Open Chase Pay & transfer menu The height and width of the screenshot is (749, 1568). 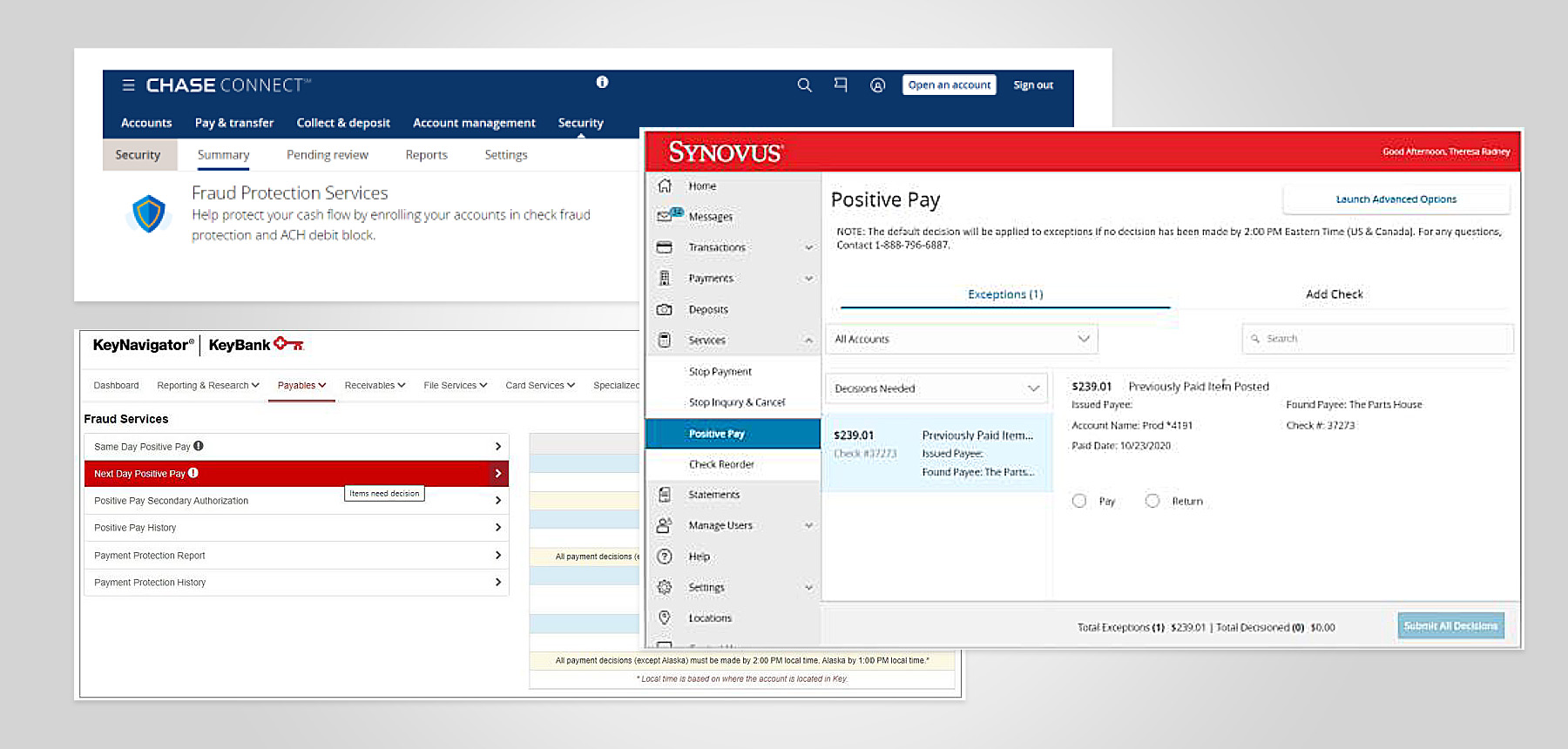click(x=234, y=123)
